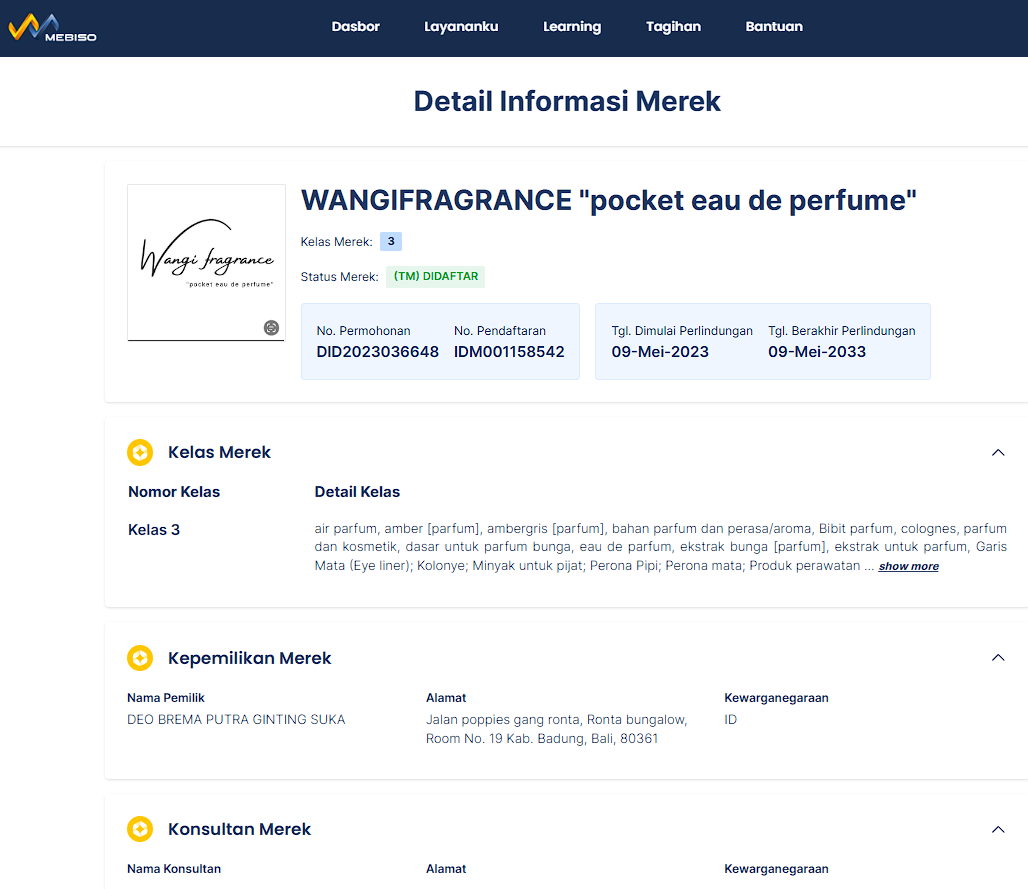Select nationality value ID
The image size is (1028, 889).
point(730,720)
